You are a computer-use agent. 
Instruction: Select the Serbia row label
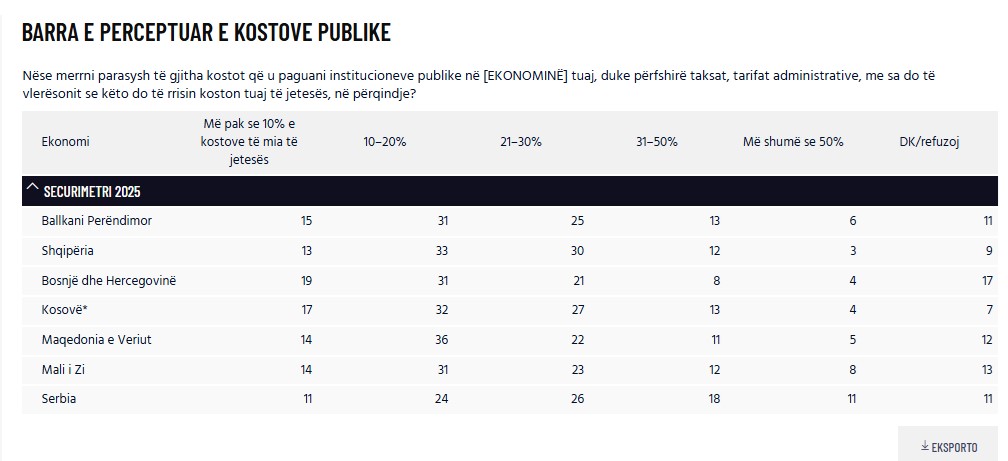59,399
